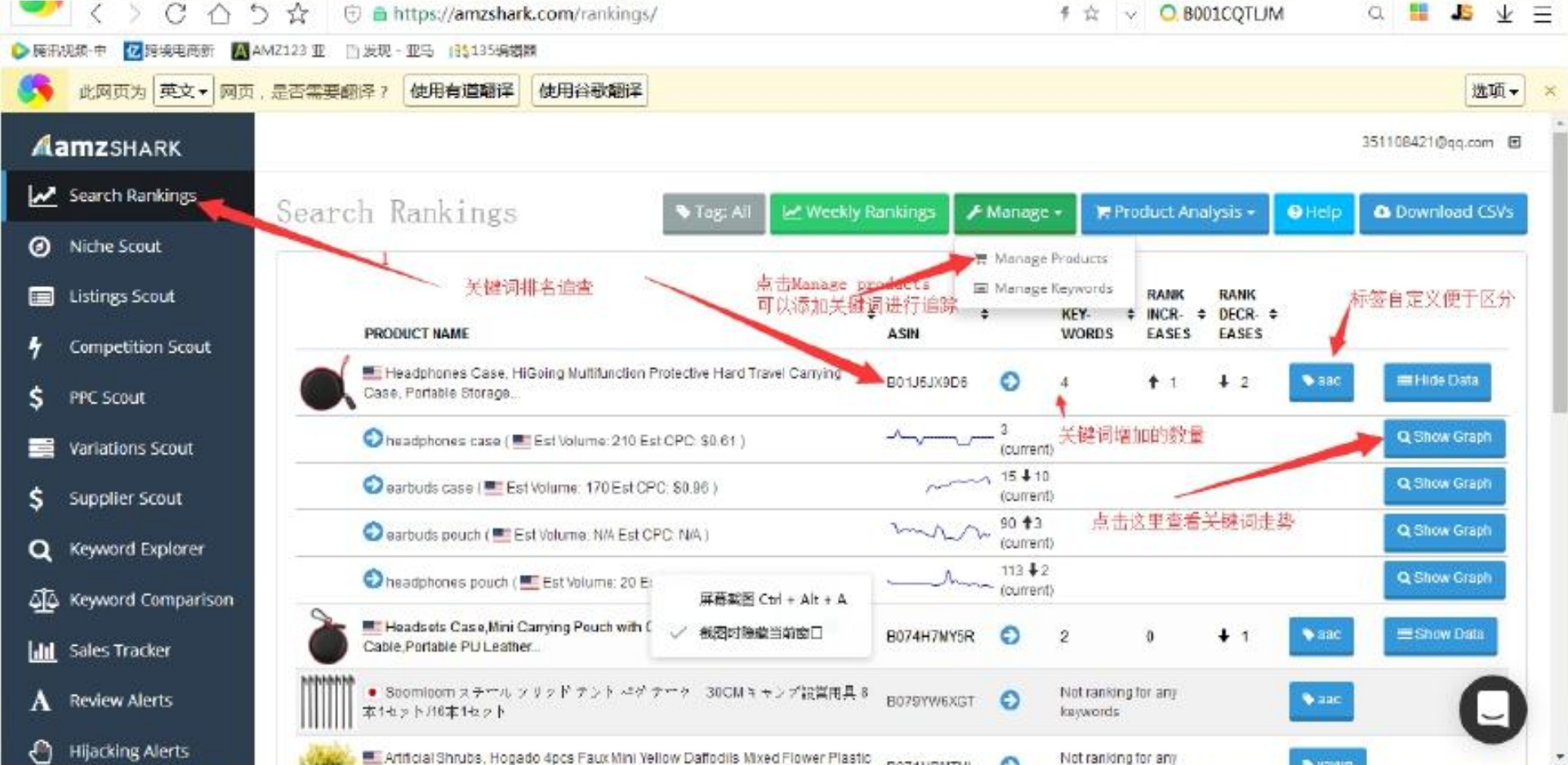Click arrow icon beside headphones pouch keyword
This screenshot has width=1568, height=765.
[372, 580]
